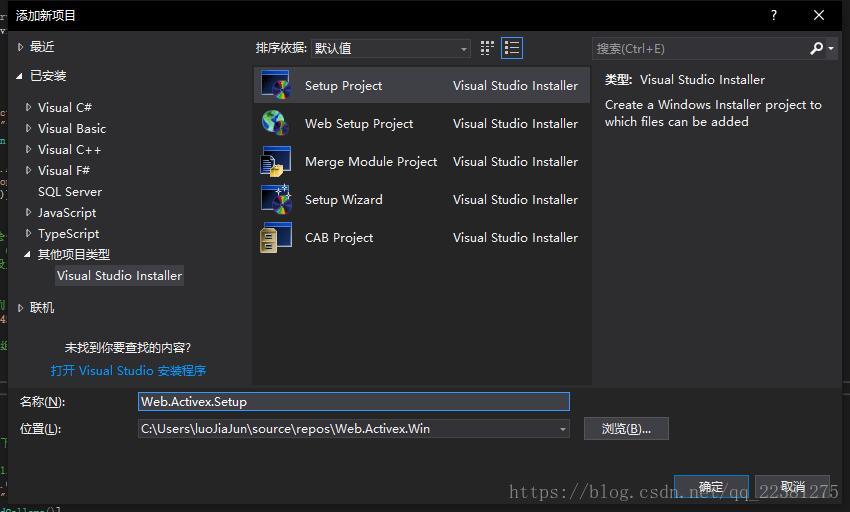Open the 排序依据 sort dropdown
This screenshot has height=512, width=850.
[x=391, y=48]
